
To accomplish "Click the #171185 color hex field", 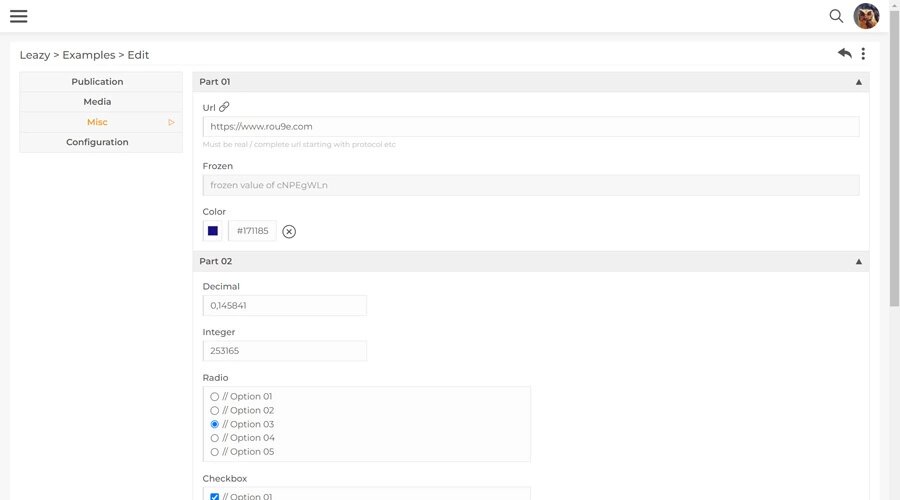I will pos(253,231).
